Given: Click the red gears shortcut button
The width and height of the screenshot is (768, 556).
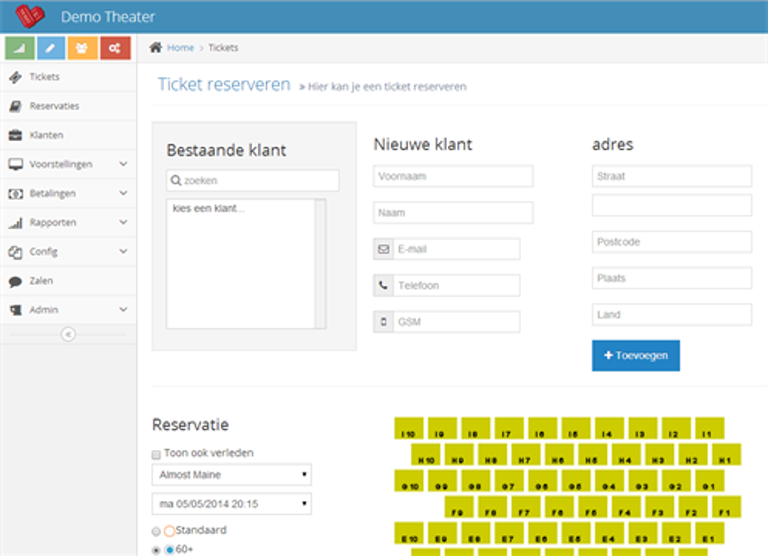Looking at the screenshot, I should point(115,47).
